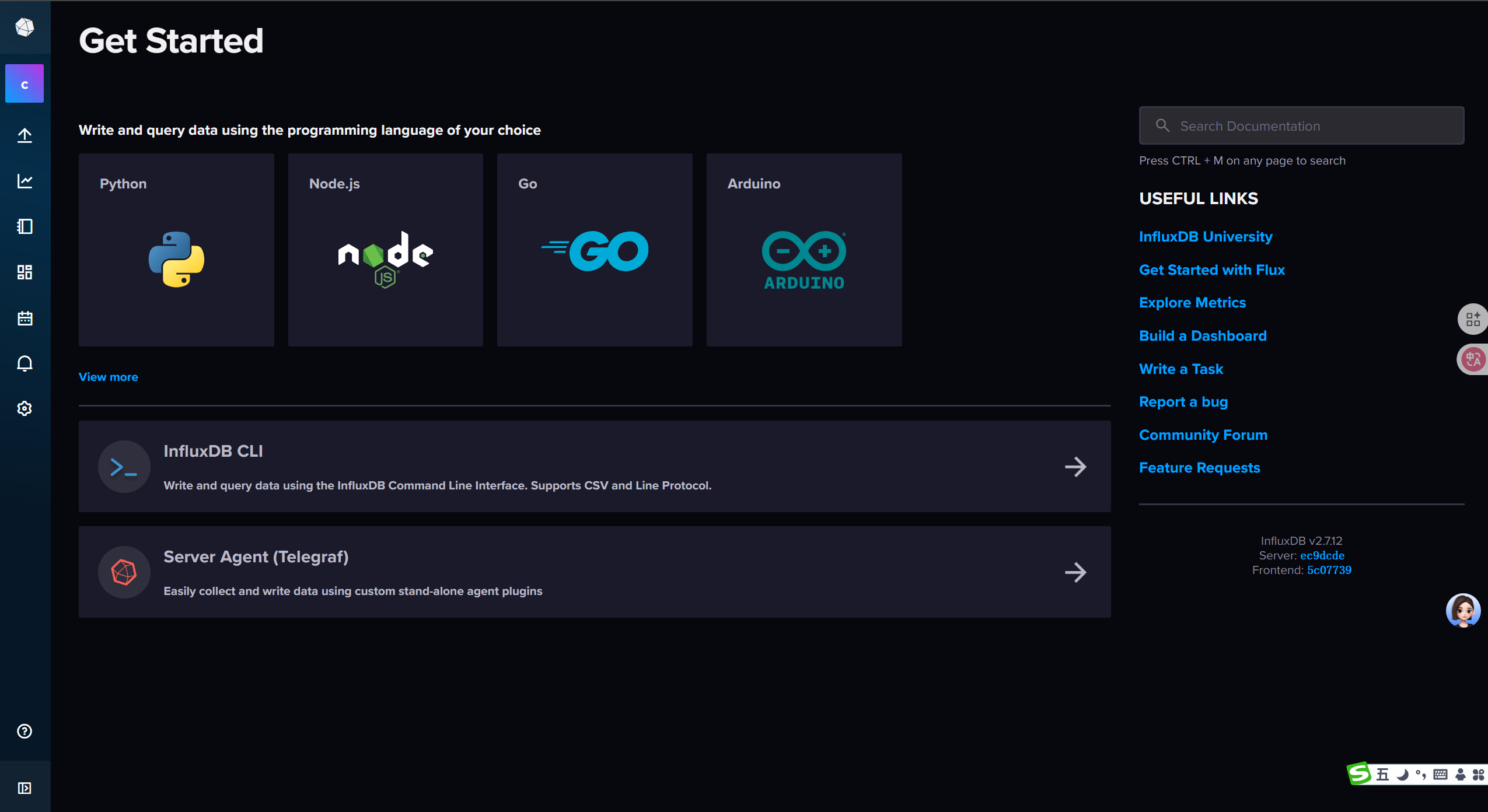Toggle the sidebar expand icon

tap(25, 788)
